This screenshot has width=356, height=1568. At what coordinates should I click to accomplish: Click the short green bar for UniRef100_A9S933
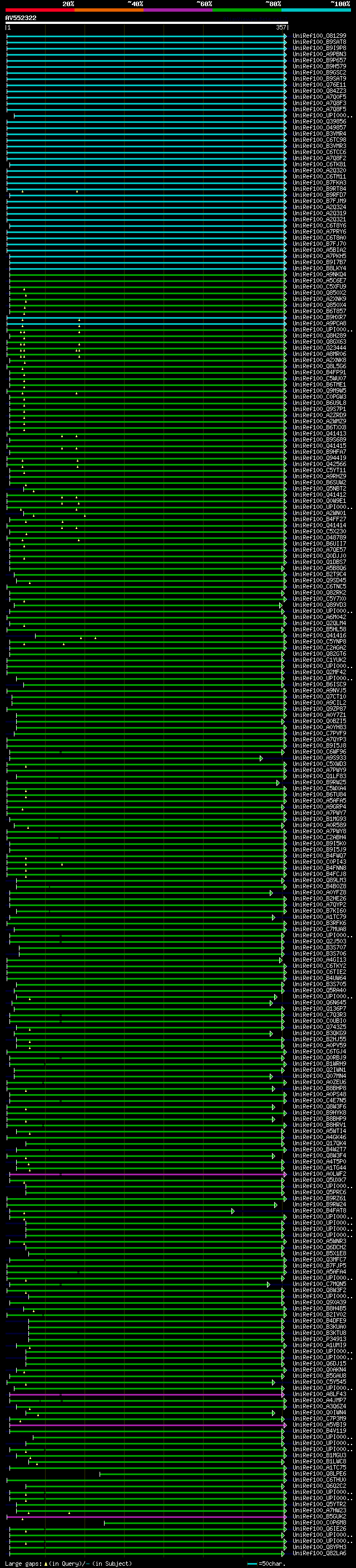pos(136,758)
